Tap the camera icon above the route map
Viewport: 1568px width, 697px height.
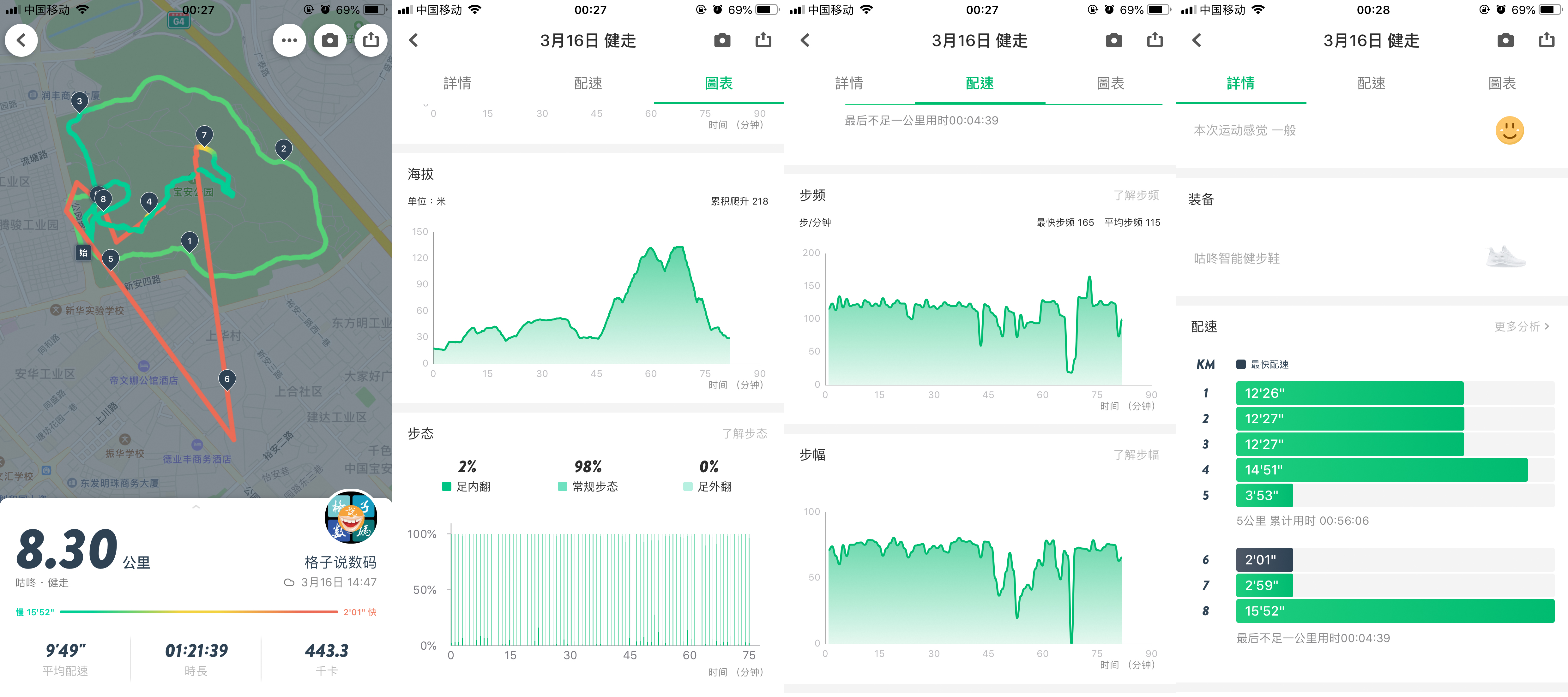pyautogui.click(x=330, y=40)
